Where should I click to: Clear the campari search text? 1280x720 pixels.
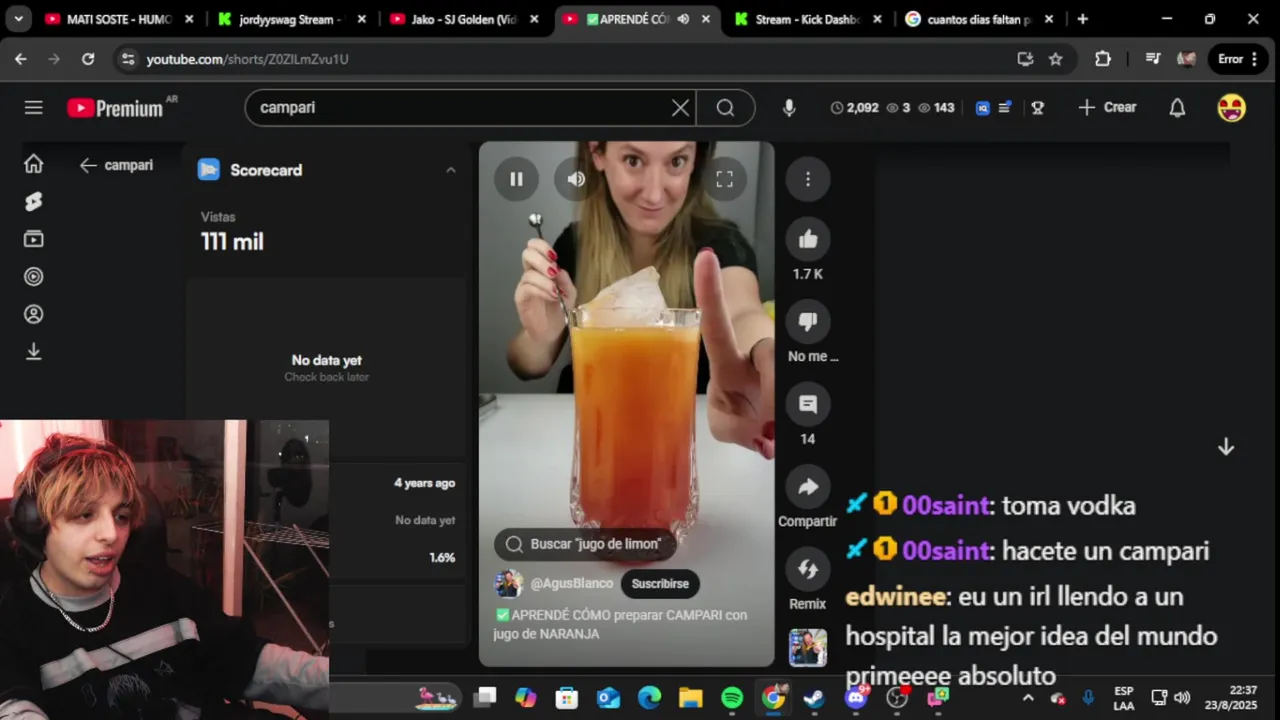click(680, 108)
